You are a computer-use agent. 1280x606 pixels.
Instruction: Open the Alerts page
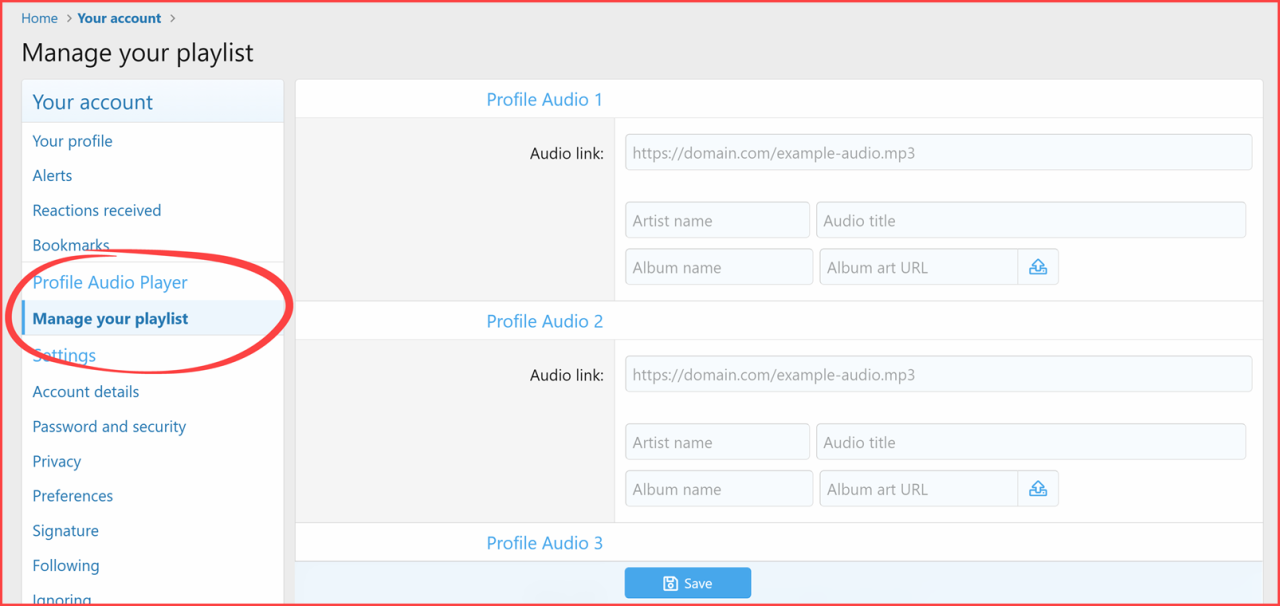pyautogui.click(x=52, y=175)
